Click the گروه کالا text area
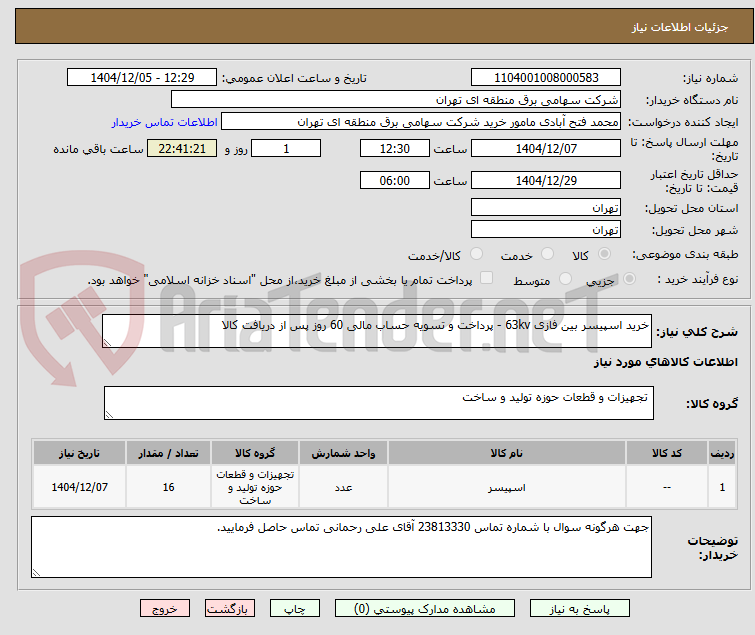 click(x=378, y=403)
